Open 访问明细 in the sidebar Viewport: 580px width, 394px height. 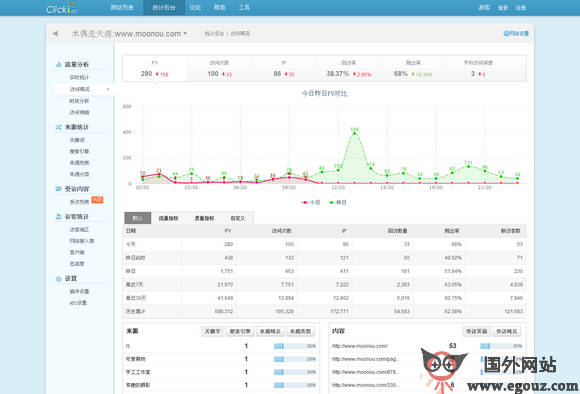[x=79, y=112]
